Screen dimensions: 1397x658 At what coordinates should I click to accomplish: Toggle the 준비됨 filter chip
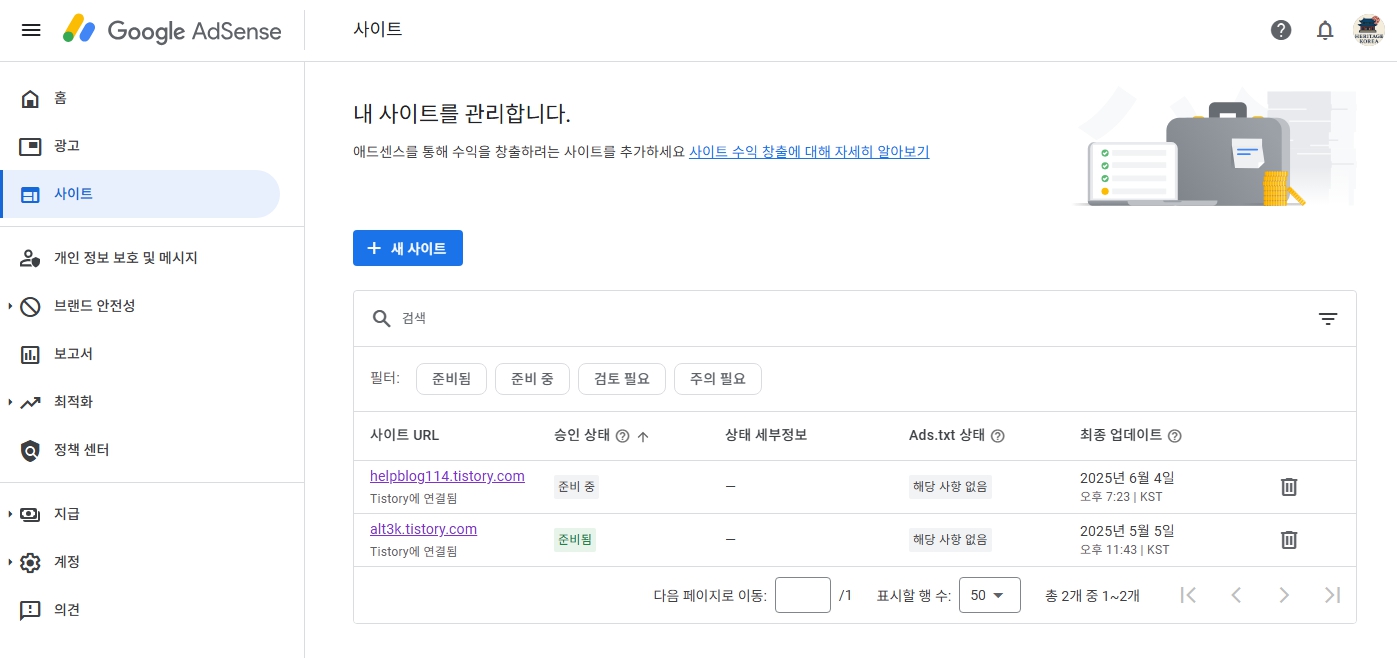pos(451,379)
